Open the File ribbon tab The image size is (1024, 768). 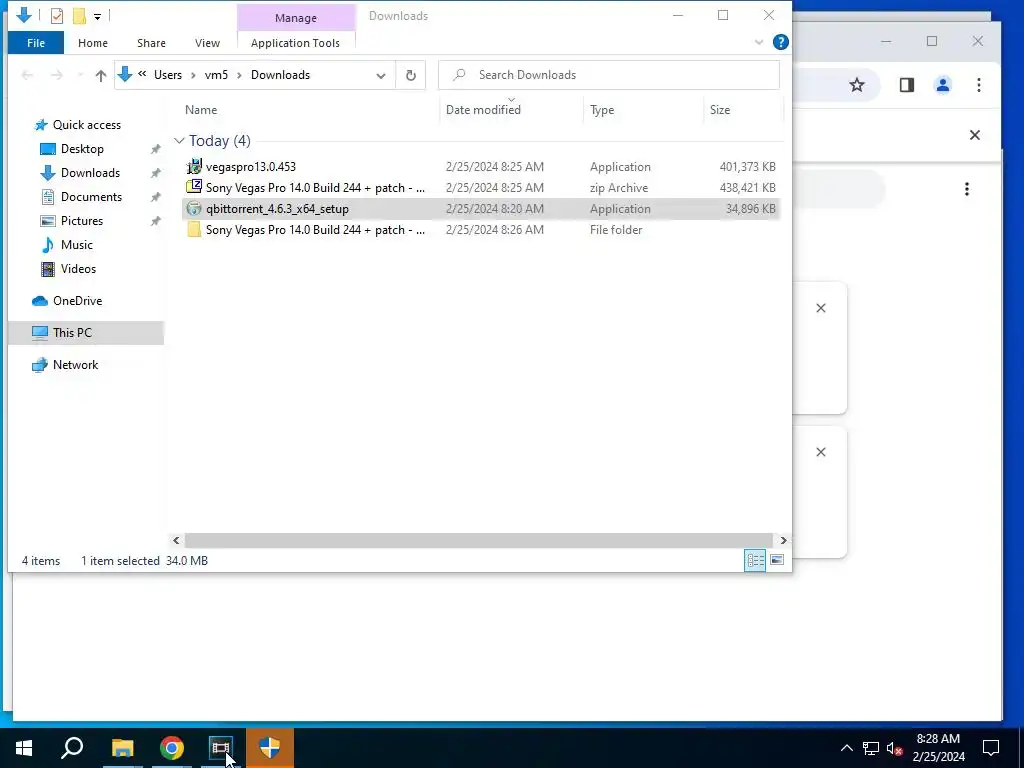pyautogui.click(x=36, y=43)
